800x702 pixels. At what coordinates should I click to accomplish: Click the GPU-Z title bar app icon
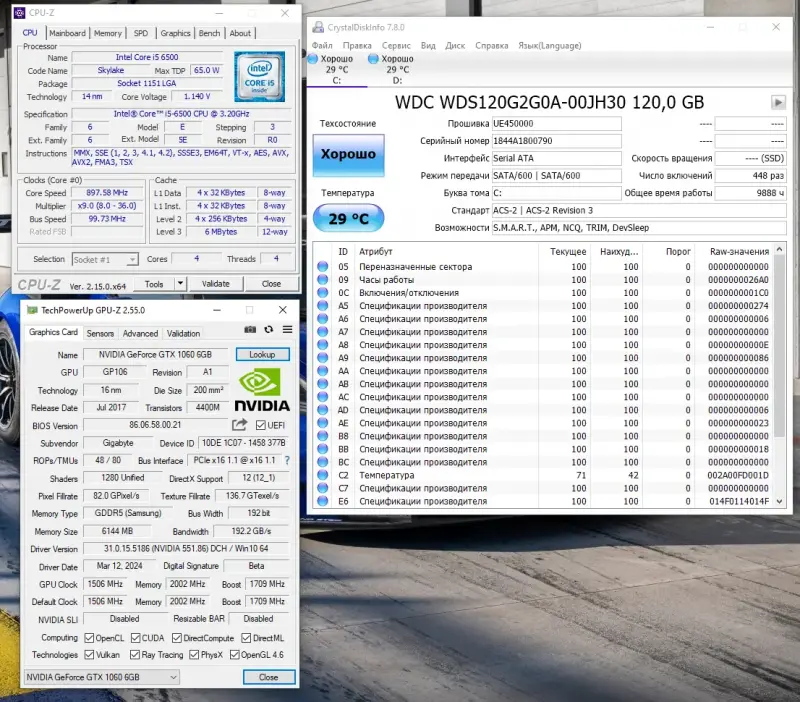tap(32, 310)
